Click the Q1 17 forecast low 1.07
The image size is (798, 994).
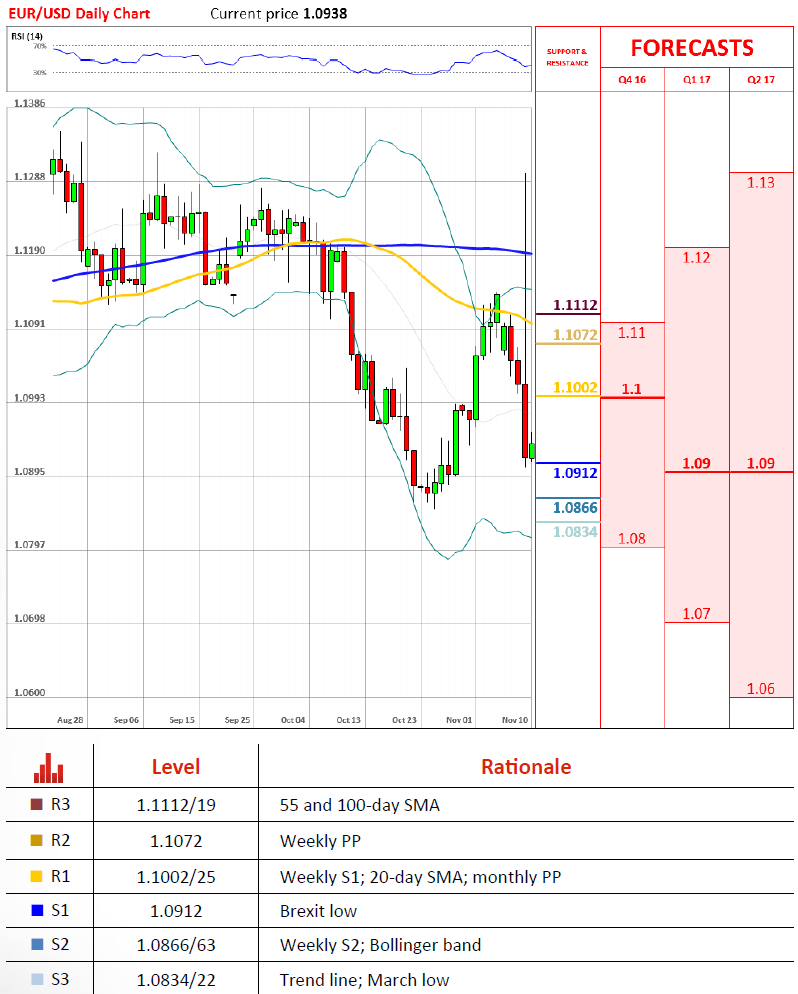click(697, 614)
